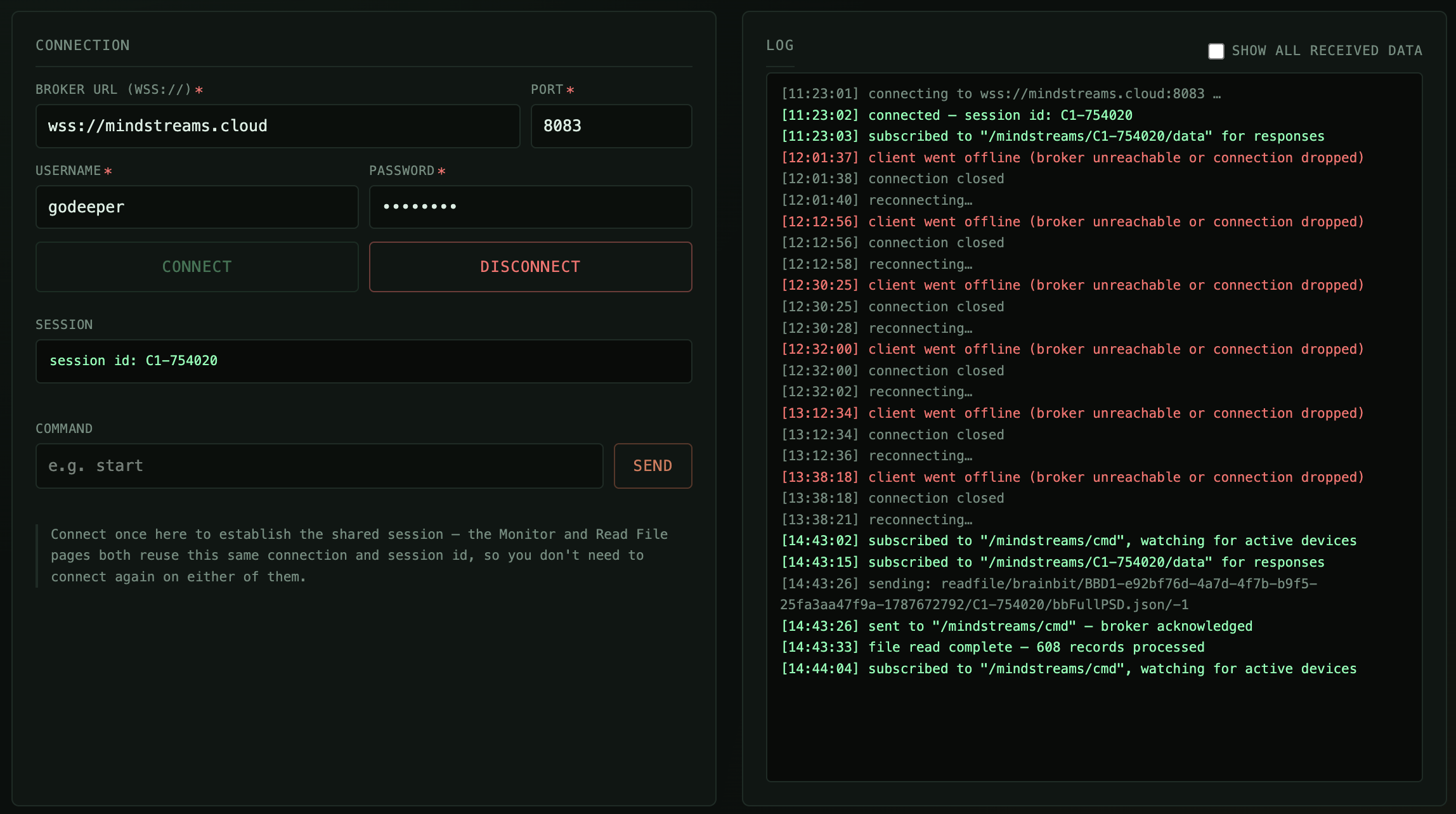Click log line '[11:23:01] connecting to wss://mindstreams.cloud:8083'

[1001, 94]
